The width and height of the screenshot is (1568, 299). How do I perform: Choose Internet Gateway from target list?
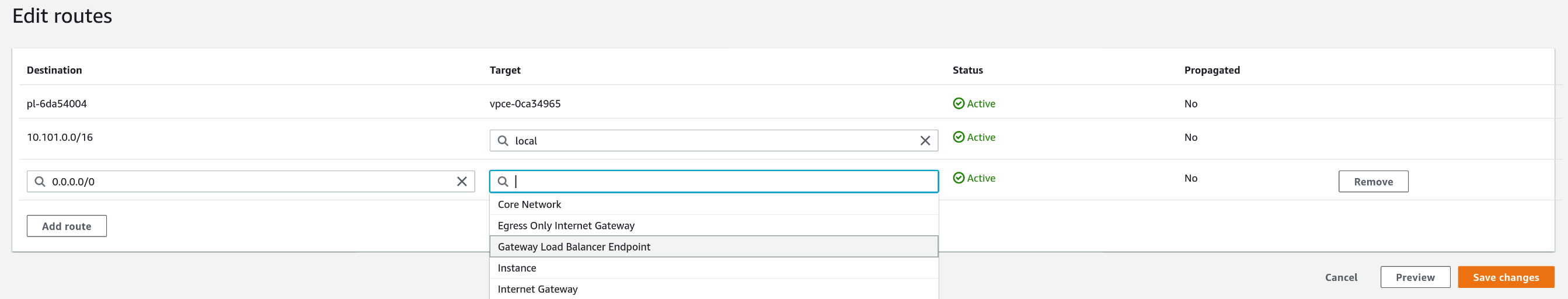pyautogui.click(x=537, y=289)
